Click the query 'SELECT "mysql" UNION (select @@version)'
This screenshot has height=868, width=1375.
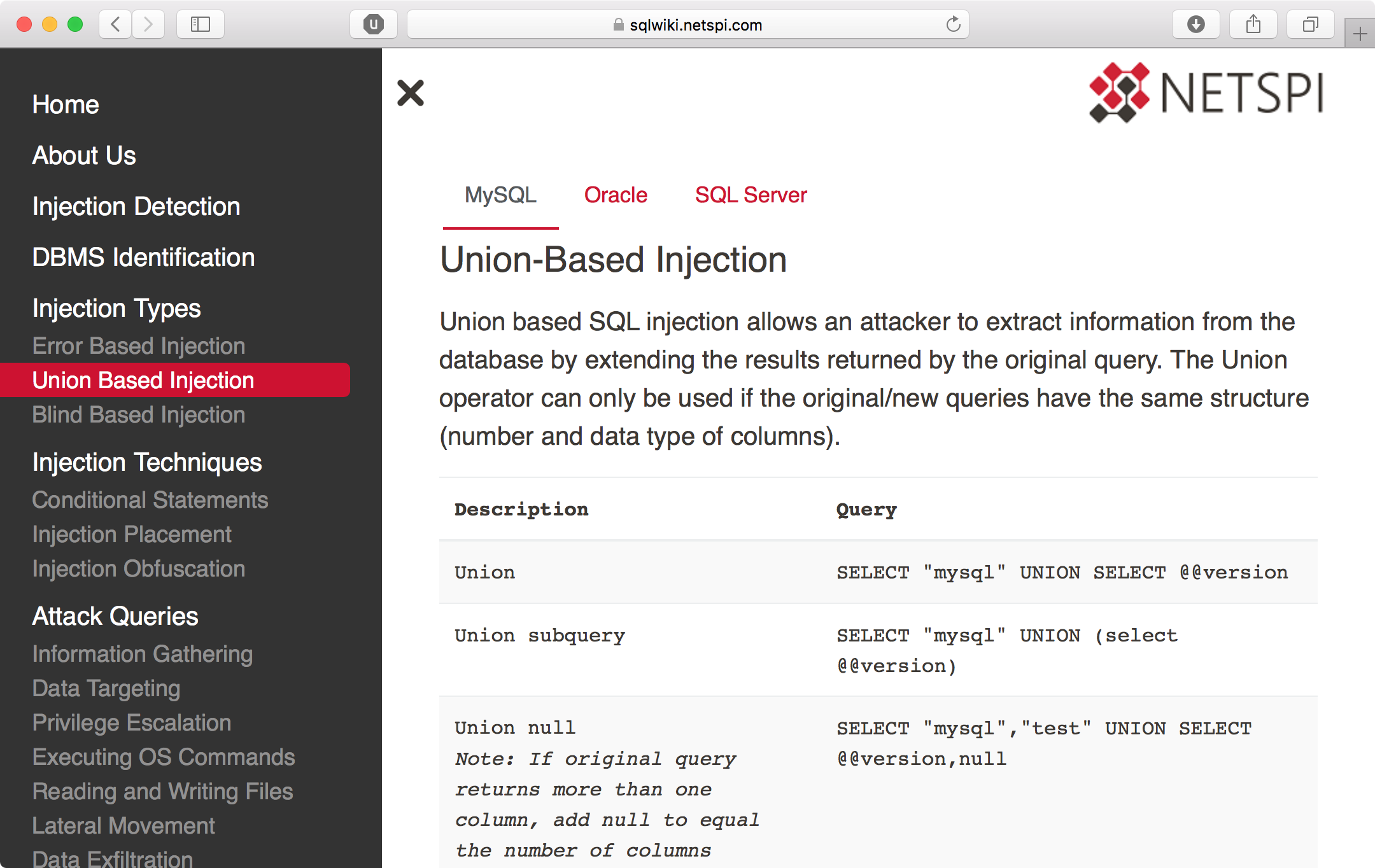tap(1007, 650)
